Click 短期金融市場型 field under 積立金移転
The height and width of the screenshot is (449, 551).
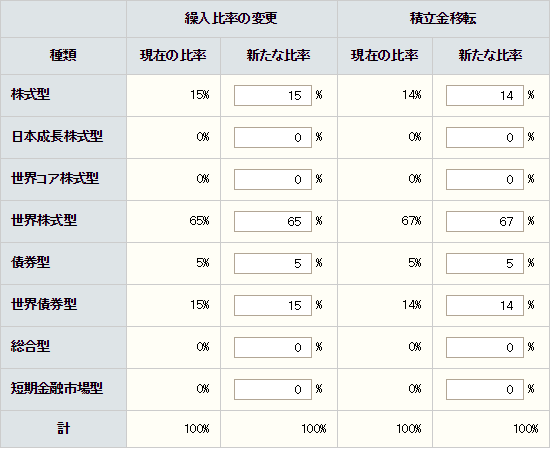(x=485, y=389)
